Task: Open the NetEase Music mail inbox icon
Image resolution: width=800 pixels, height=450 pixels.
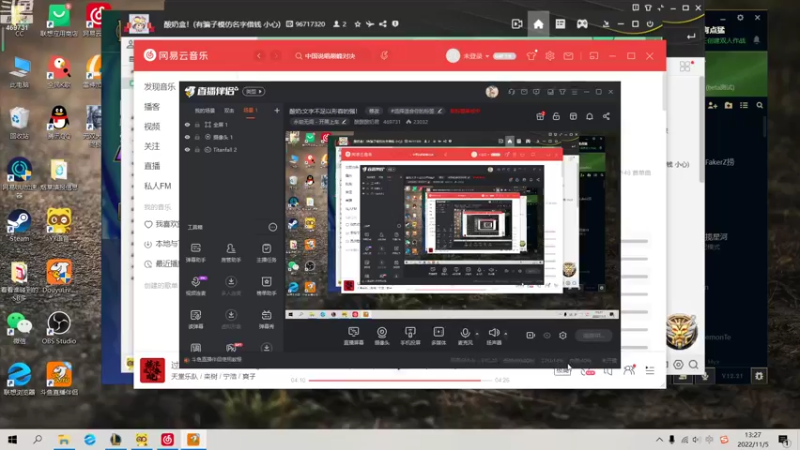Action: [568, 56]
